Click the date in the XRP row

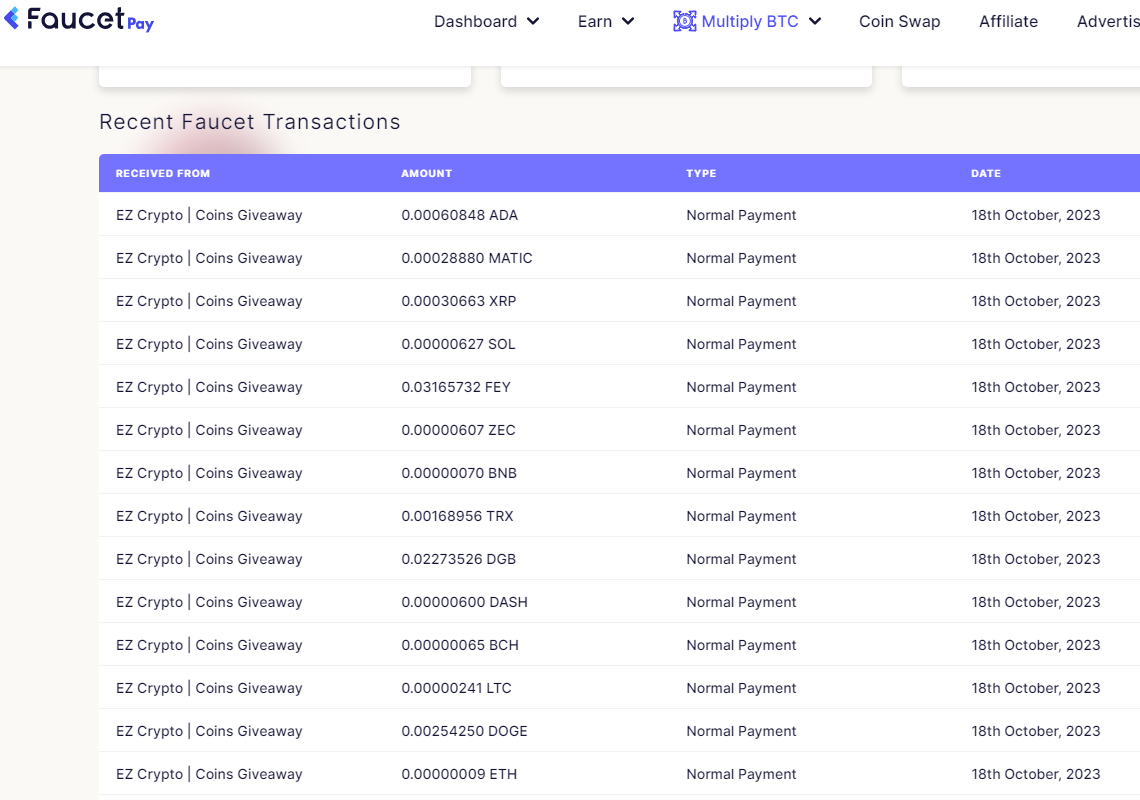1036,301
